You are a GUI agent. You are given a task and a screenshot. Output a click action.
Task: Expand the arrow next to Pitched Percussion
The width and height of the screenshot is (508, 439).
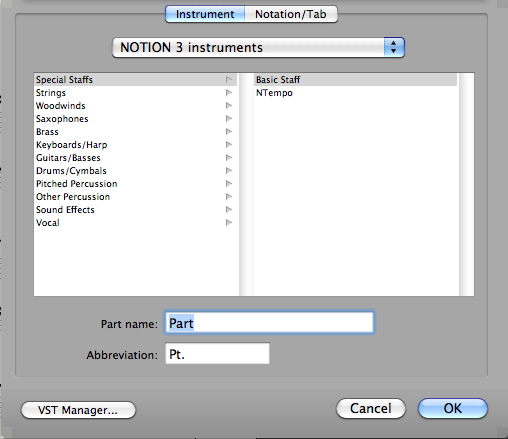[x=229, y=184]
